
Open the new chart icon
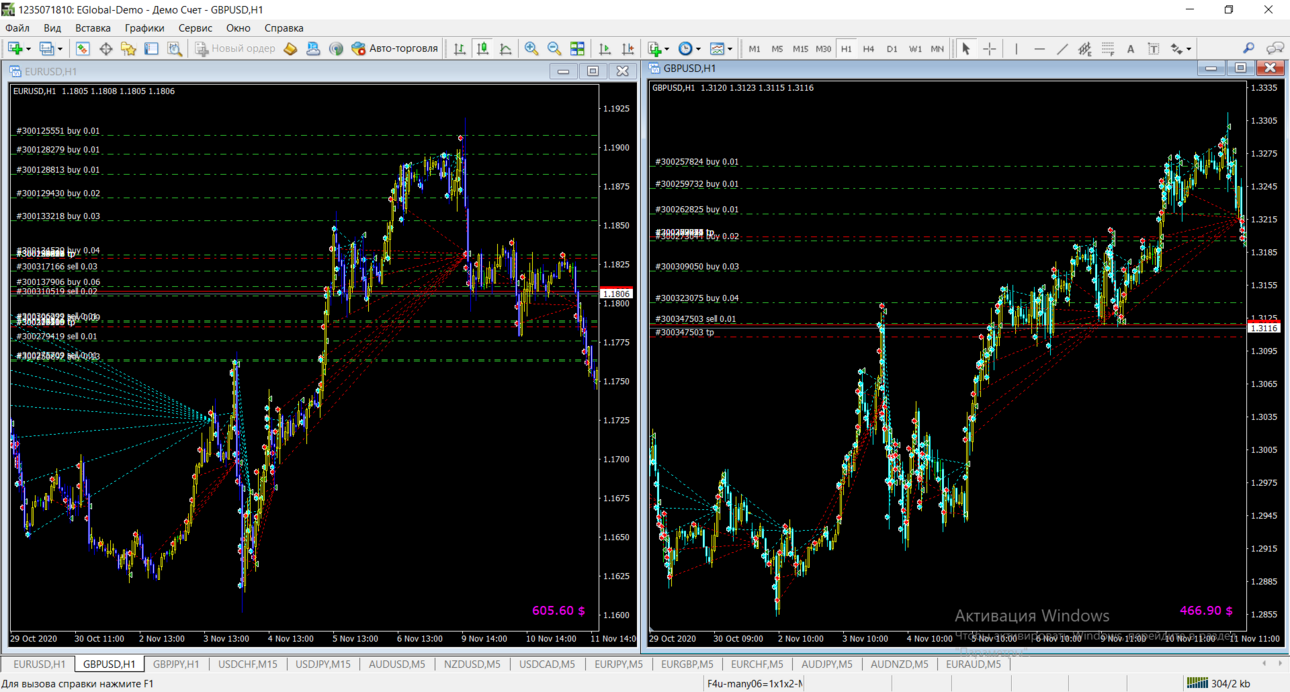click(x=15, y=48)
